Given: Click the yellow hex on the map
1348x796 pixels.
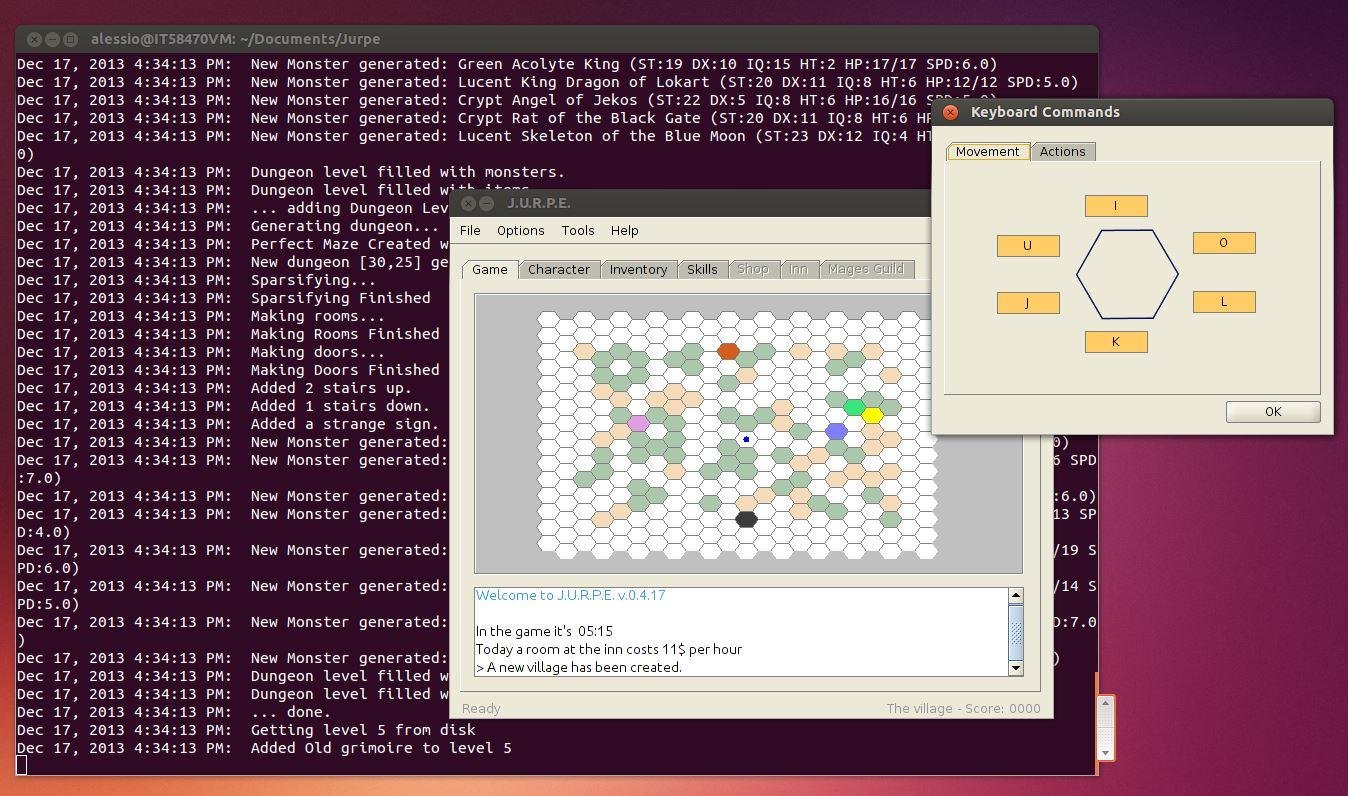Looking at the screenshot, I should coord(872,415).
